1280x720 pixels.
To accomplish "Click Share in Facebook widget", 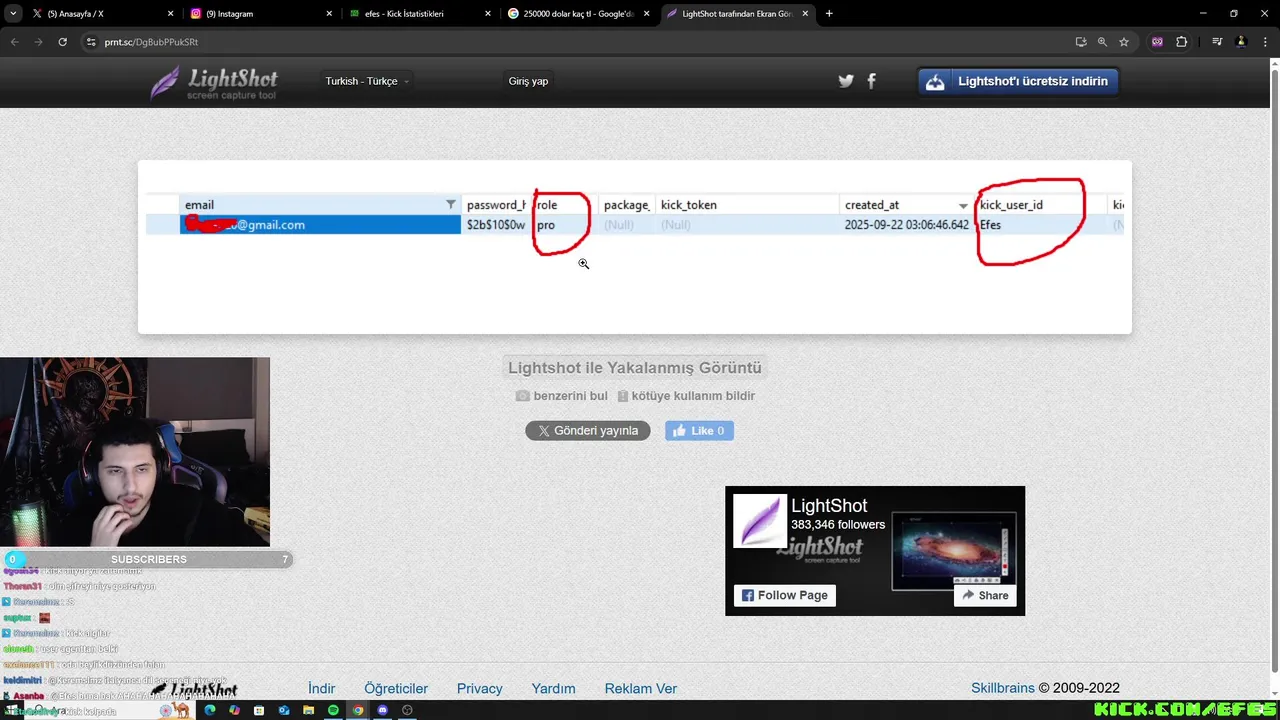I will coord(985,595).
